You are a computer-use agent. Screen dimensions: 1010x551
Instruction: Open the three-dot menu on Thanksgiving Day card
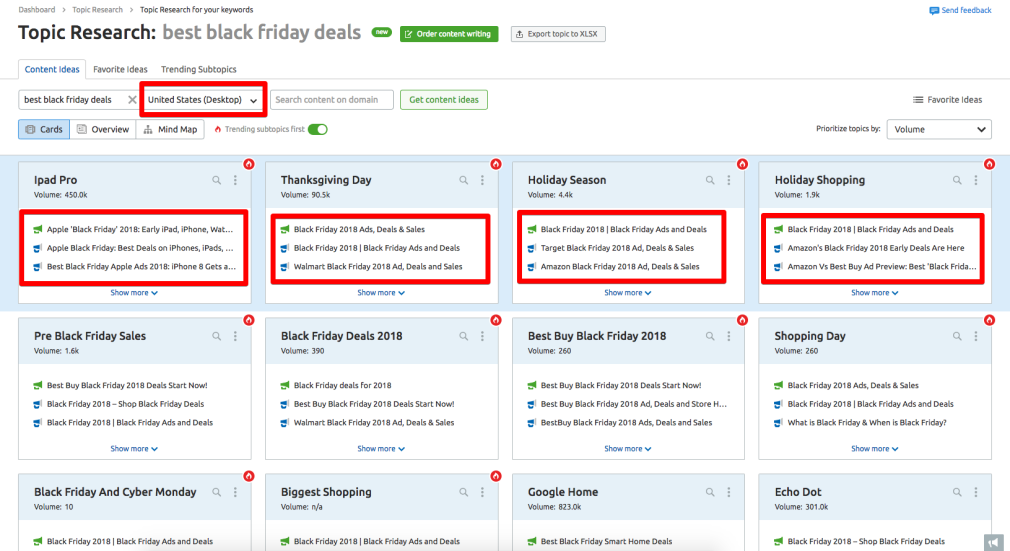point(482,180)
